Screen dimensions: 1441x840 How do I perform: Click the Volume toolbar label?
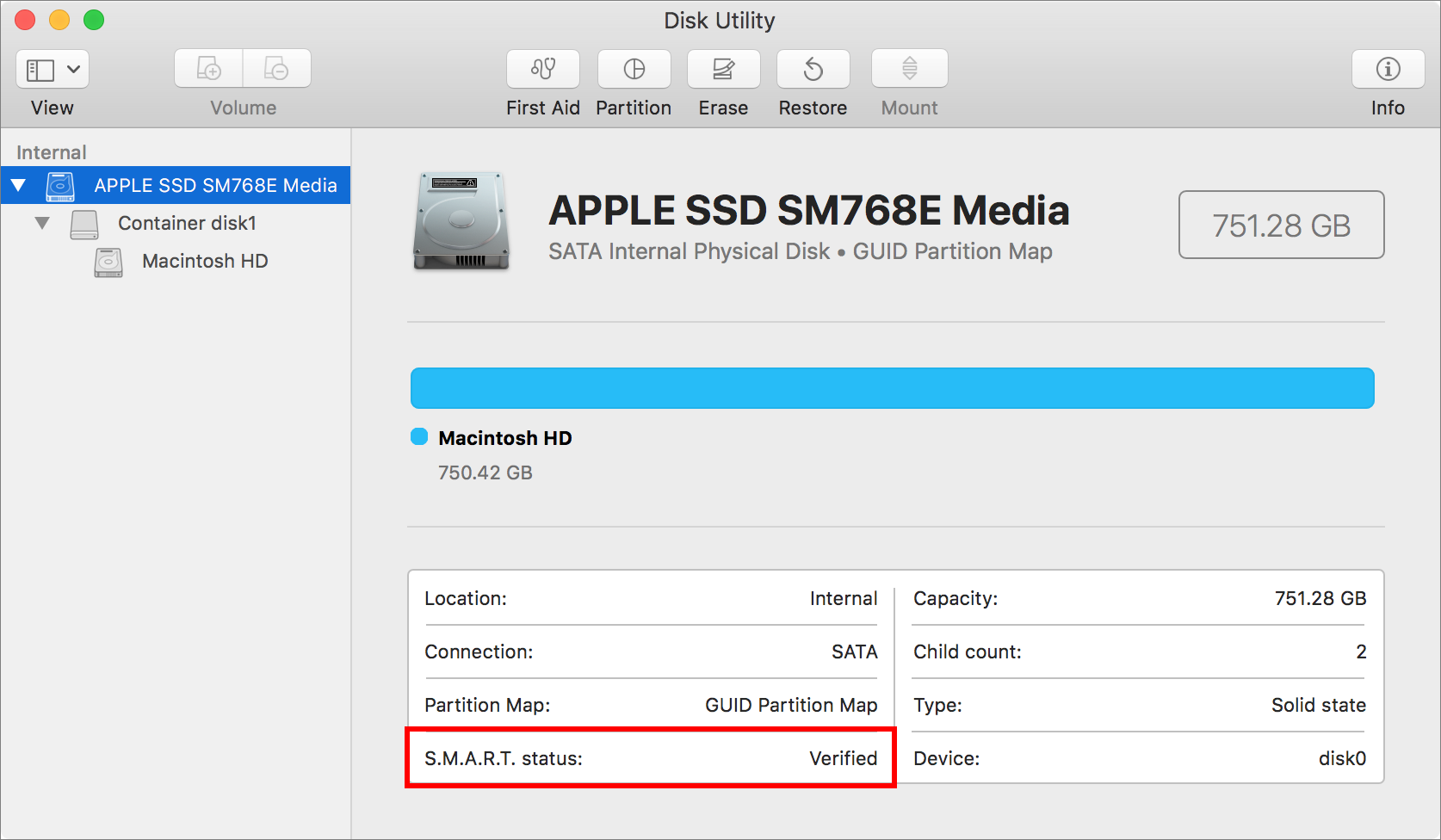(244, 108)
